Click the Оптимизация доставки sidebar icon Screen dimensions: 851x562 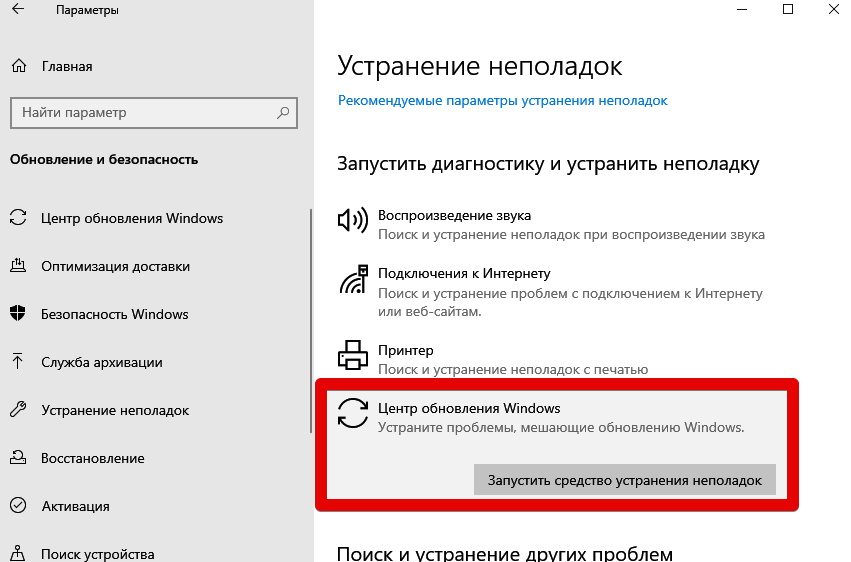[18, 266]
